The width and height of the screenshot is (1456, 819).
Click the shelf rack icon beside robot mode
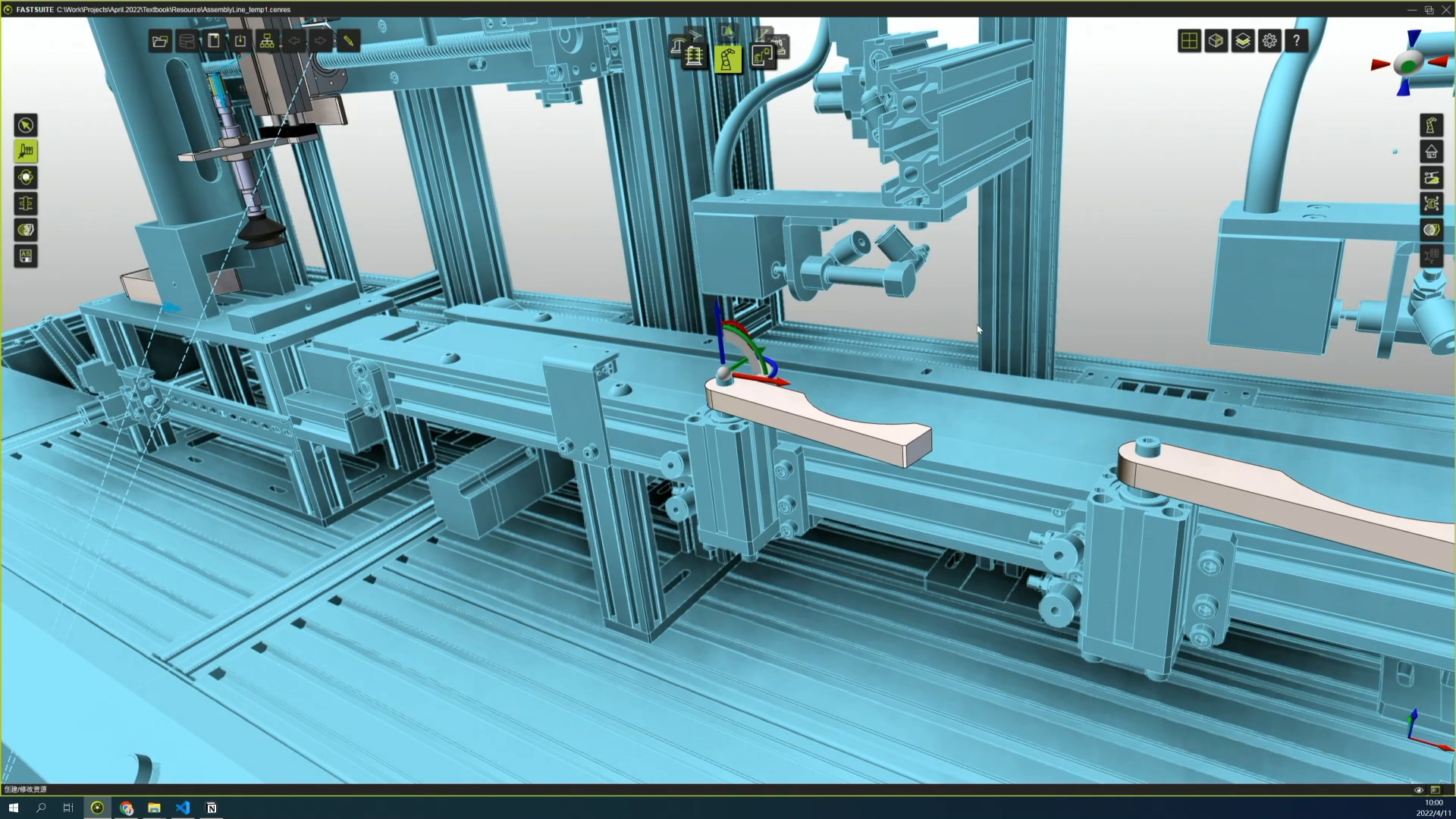coord(694,57)
